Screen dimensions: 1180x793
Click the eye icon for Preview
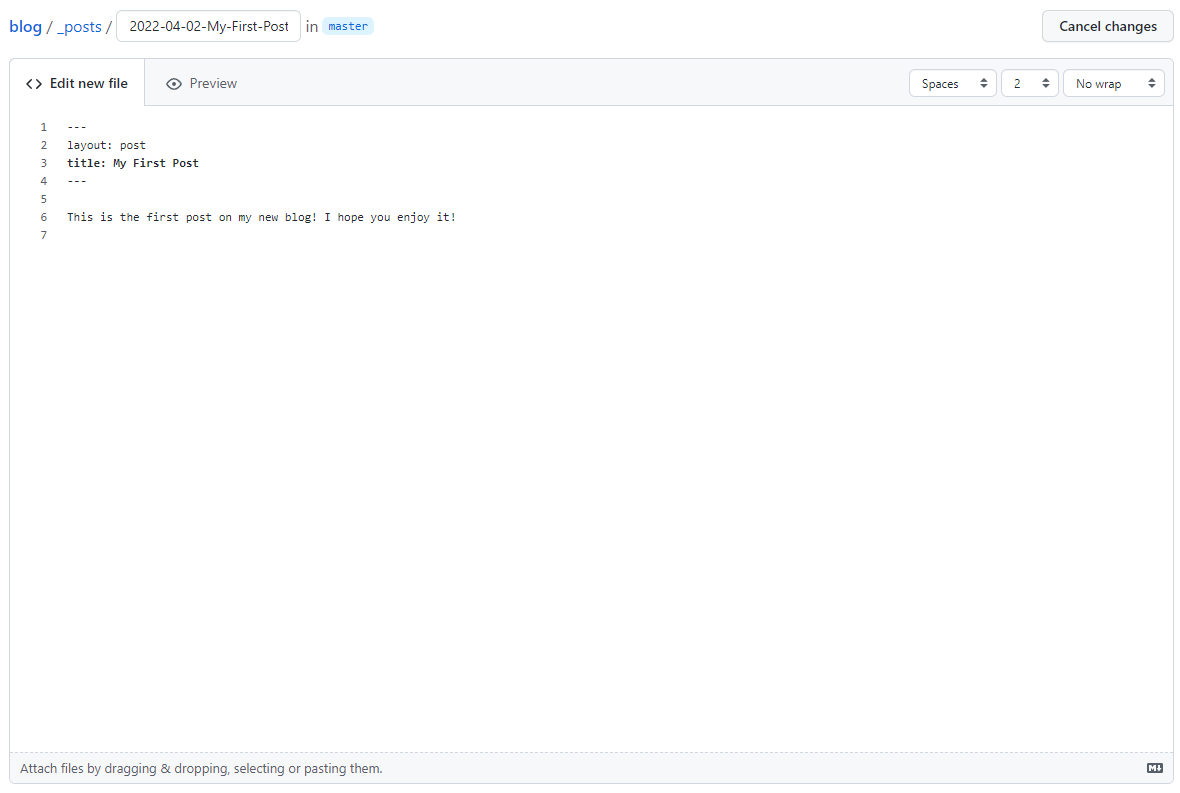coord(174,84)
